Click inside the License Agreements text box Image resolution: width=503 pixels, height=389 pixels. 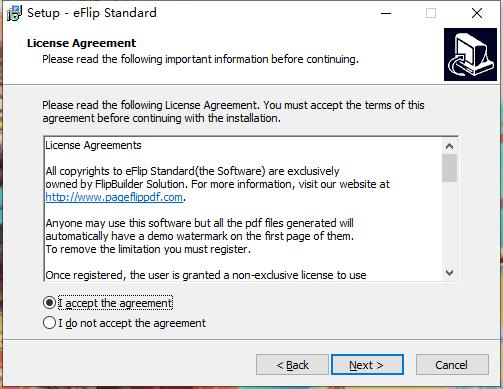[243, 209]
